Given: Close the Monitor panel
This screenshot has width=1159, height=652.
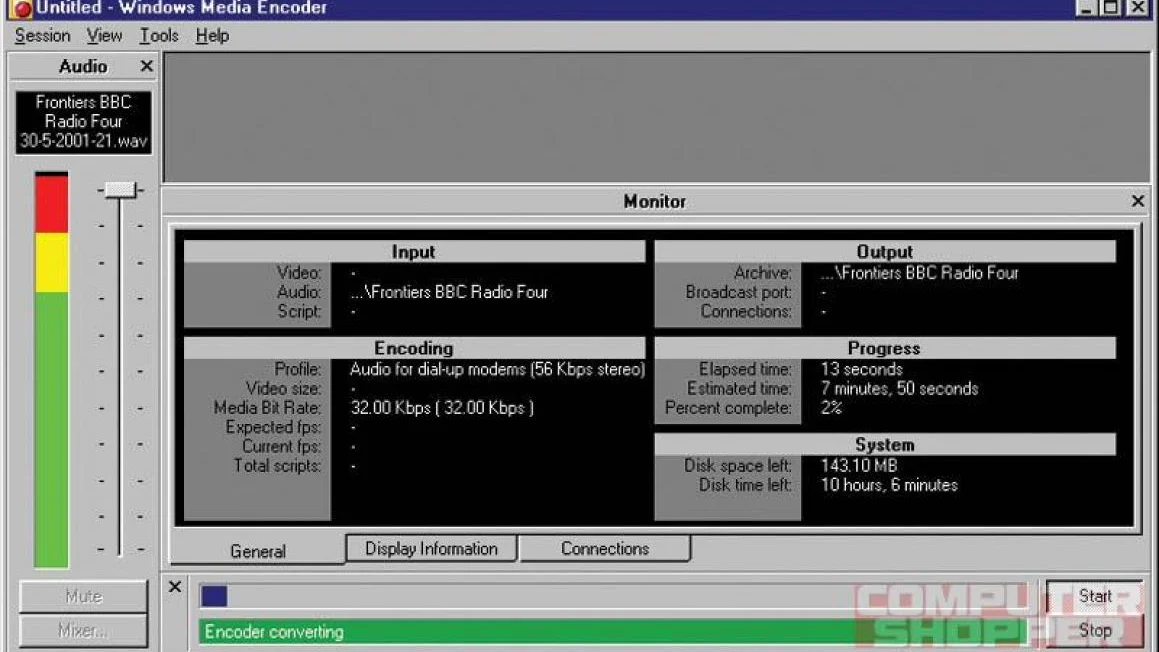Looking at the screenshot, I should coord(1137,201).
